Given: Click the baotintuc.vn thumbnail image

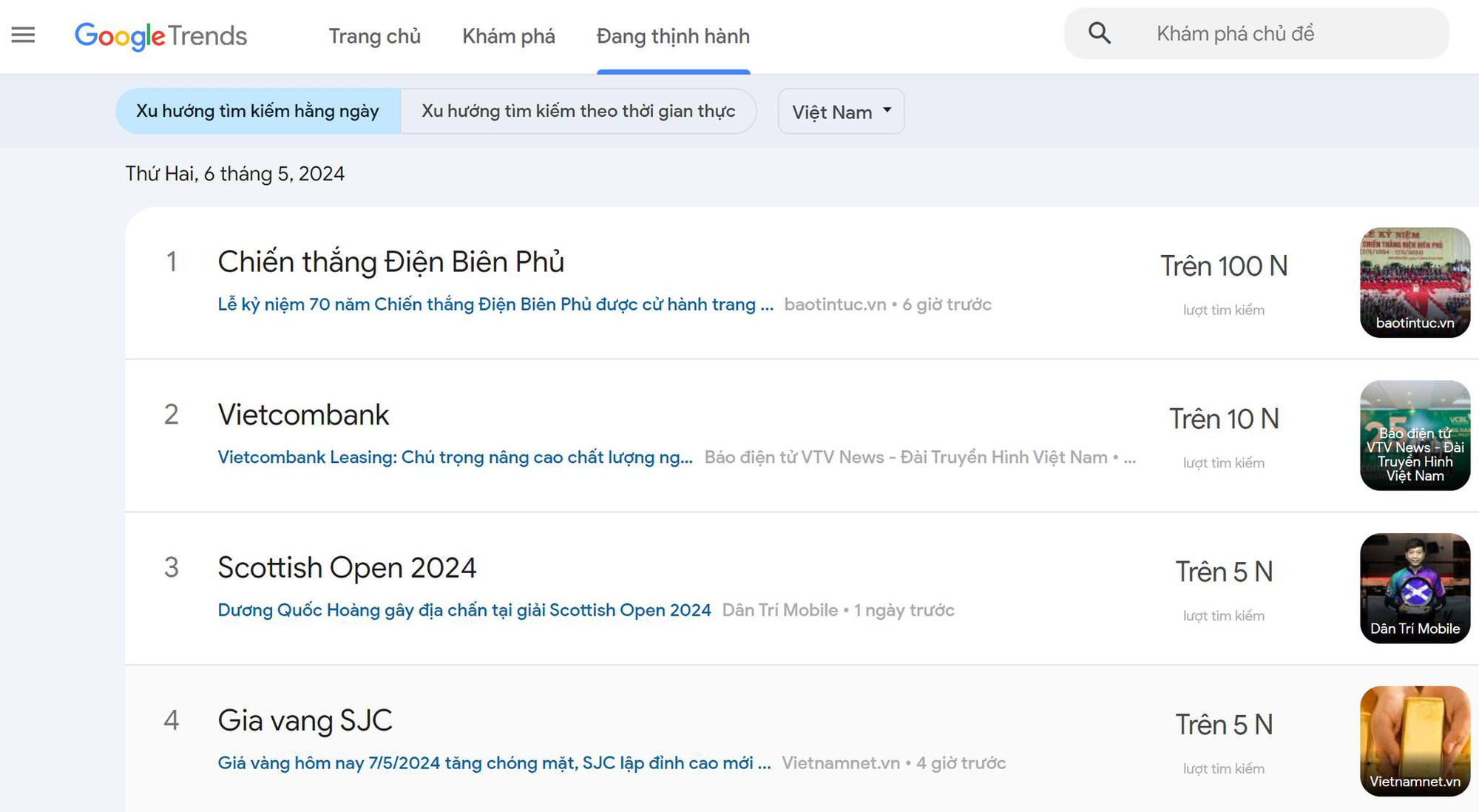Looking at the screenshot, I should [1415, 282].
